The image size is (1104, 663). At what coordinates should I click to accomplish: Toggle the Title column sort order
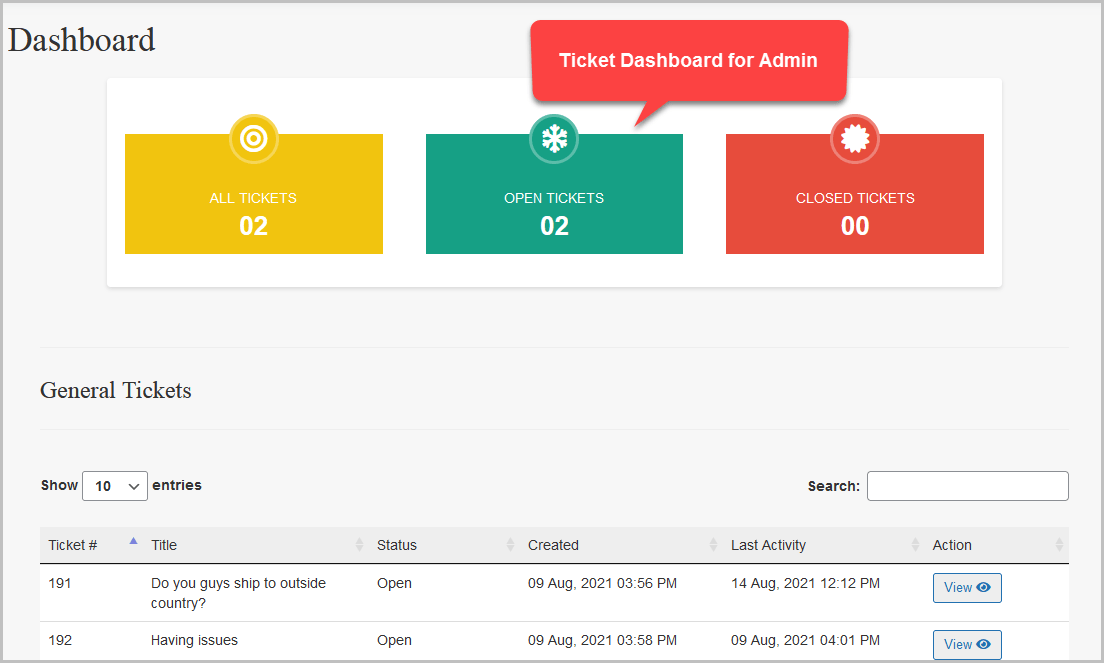point(358,545)
